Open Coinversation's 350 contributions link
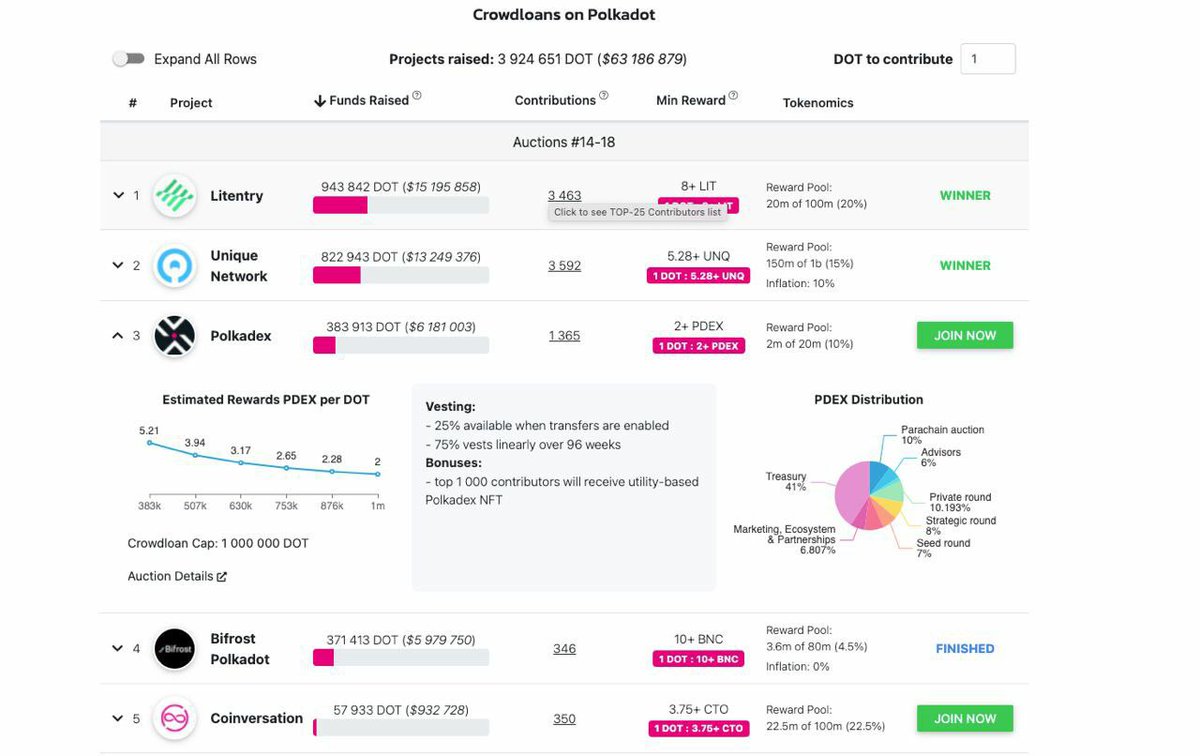 click(x=564, y=718)
